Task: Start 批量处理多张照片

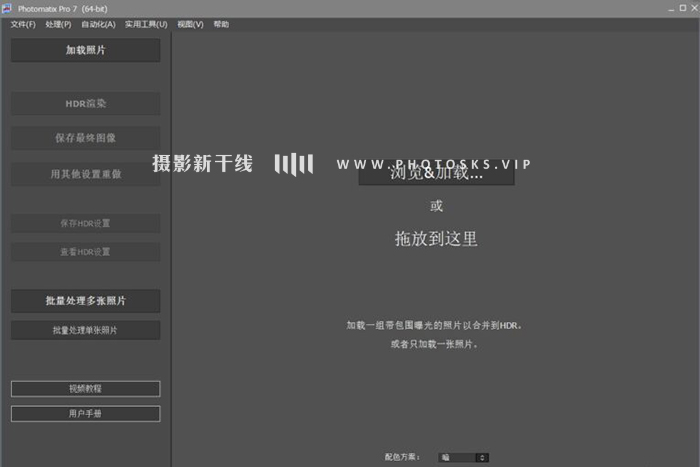Action: 86,301
